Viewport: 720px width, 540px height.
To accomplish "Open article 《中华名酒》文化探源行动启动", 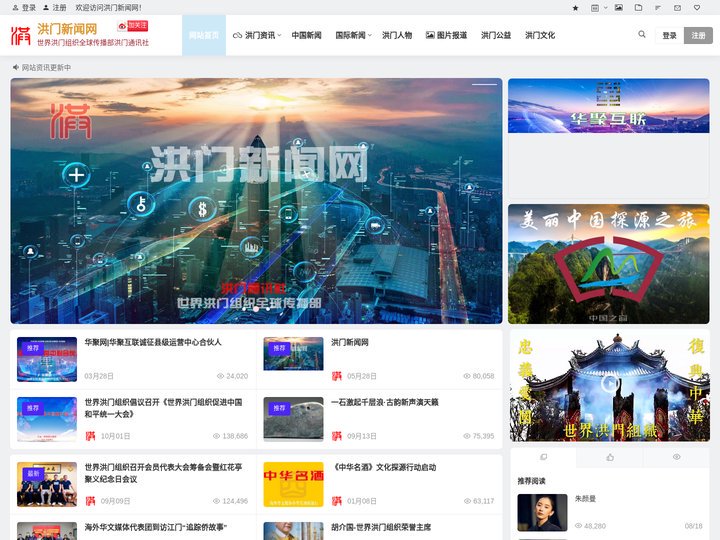I will [x=383, y=467].
